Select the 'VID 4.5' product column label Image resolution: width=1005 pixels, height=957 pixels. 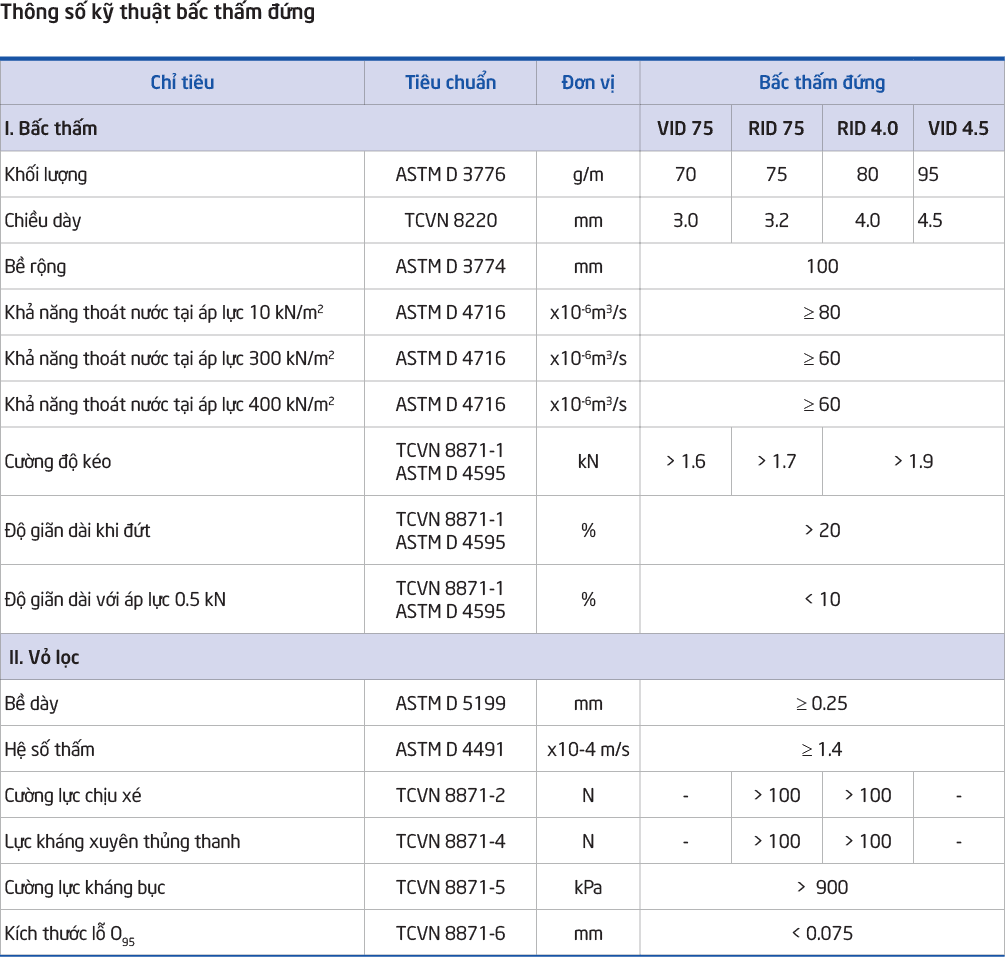click(x=958, y=129)
